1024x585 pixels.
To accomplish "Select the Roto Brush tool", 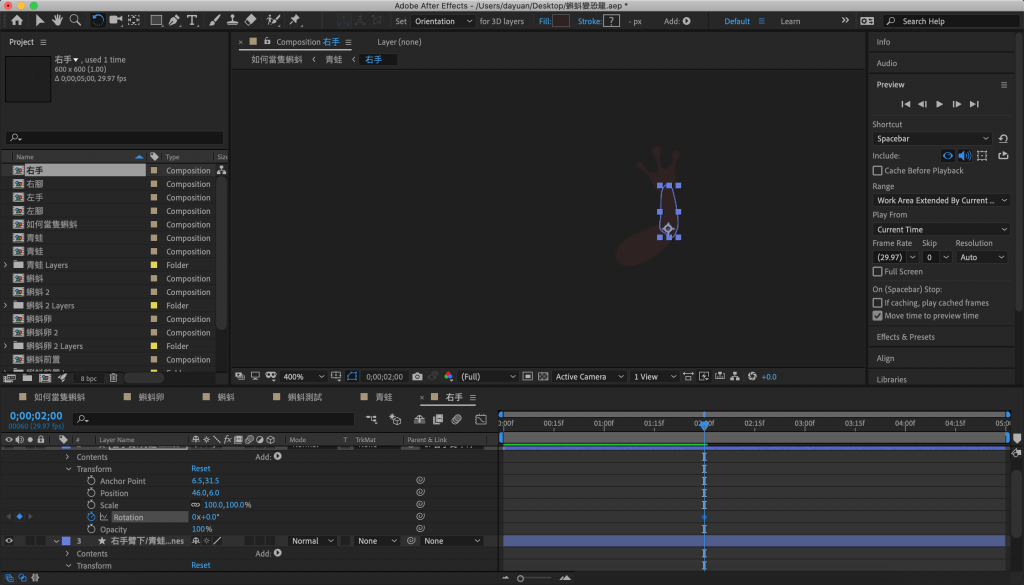I will tap(274, 21).
